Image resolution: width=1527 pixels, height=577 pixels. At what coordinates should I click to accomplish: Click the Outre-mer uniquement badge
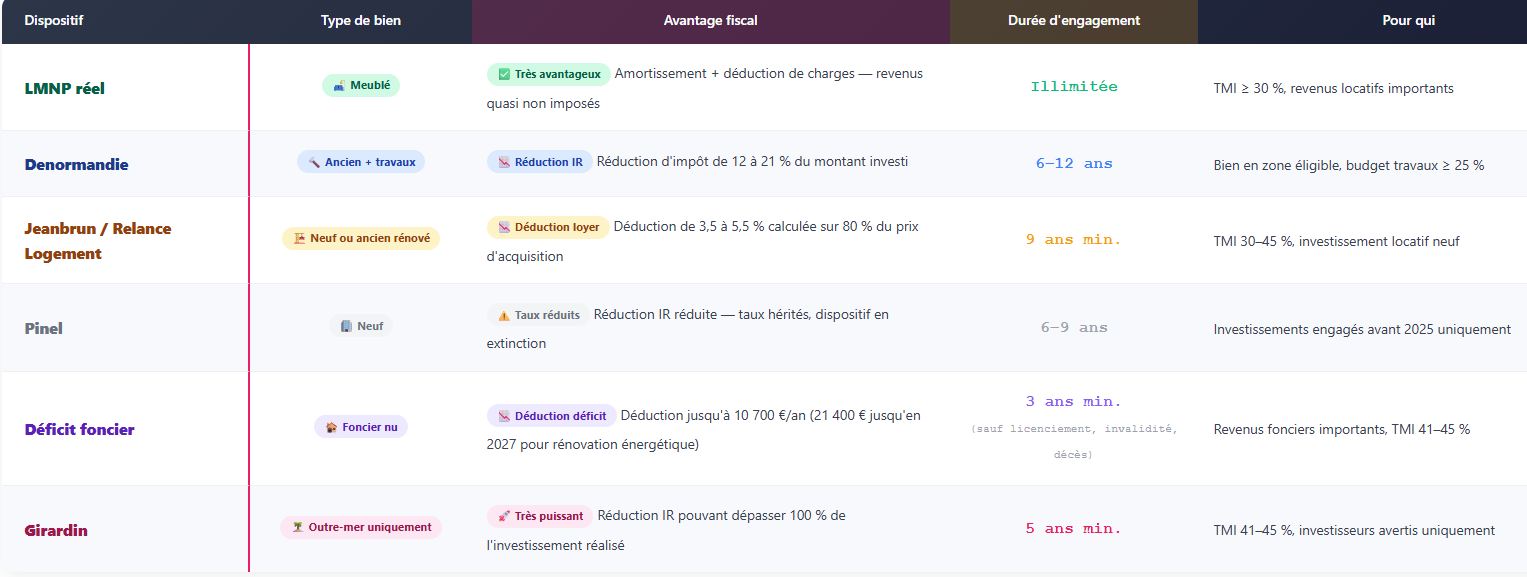pos(361,527)
